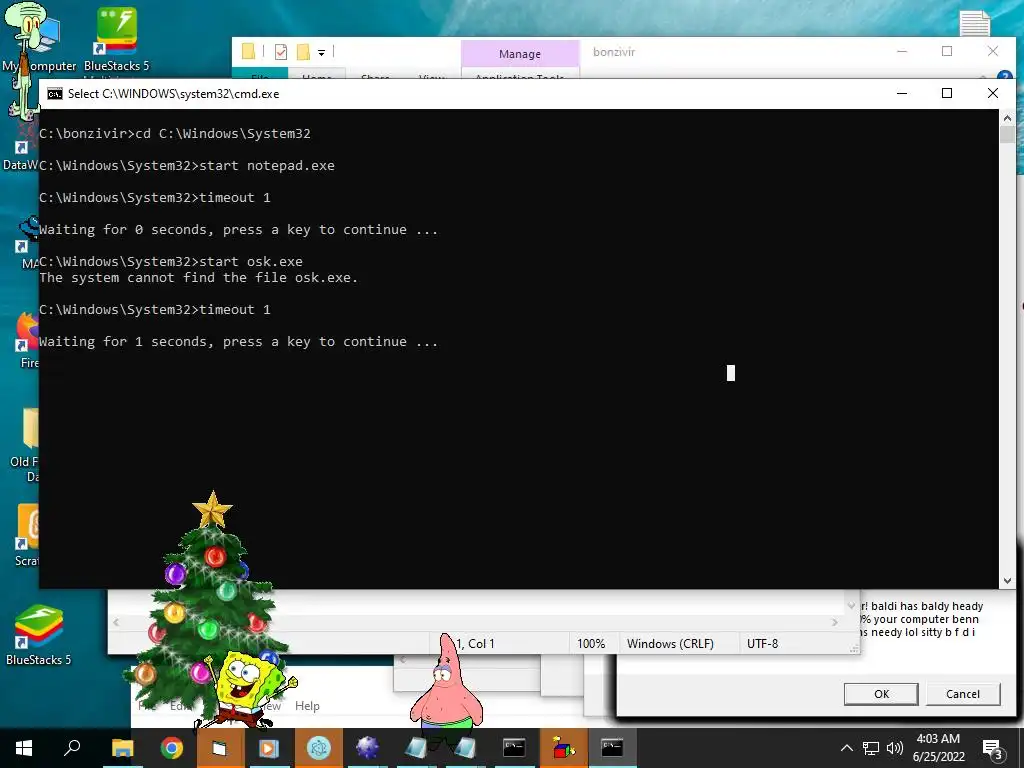1024x768 pixels.
Task: Click 'baldi has baldy heady' dialog text
Action: click(x=927, y=606)
